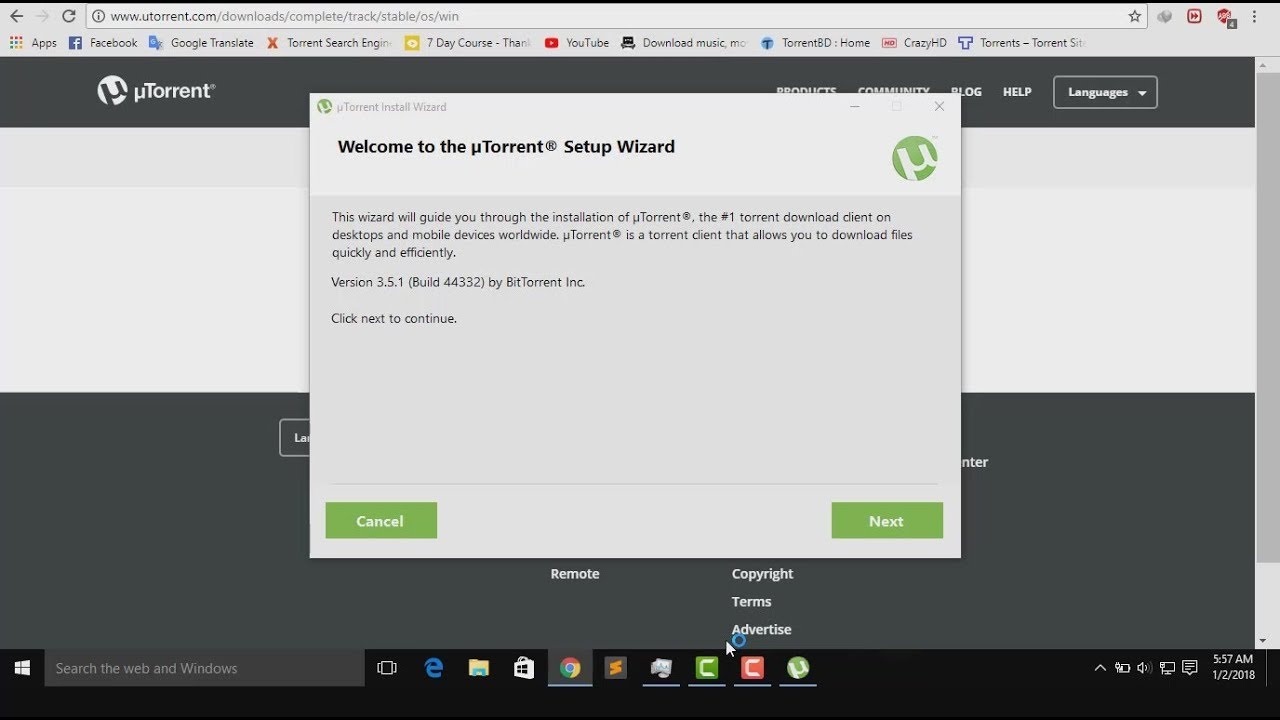Open the Terms footer link

(x=751, y=602)
